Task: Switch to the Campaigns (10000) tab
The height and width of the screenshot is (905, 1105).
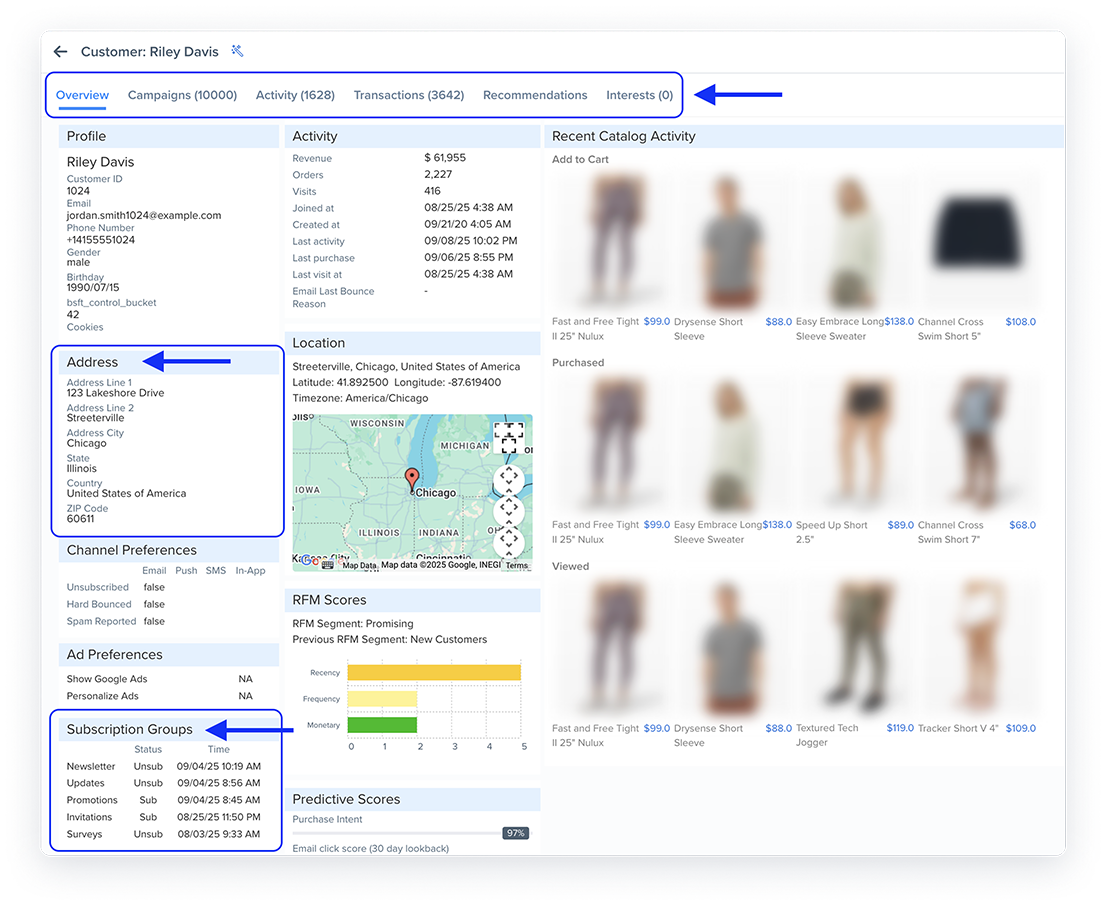Action: (182, 96)
